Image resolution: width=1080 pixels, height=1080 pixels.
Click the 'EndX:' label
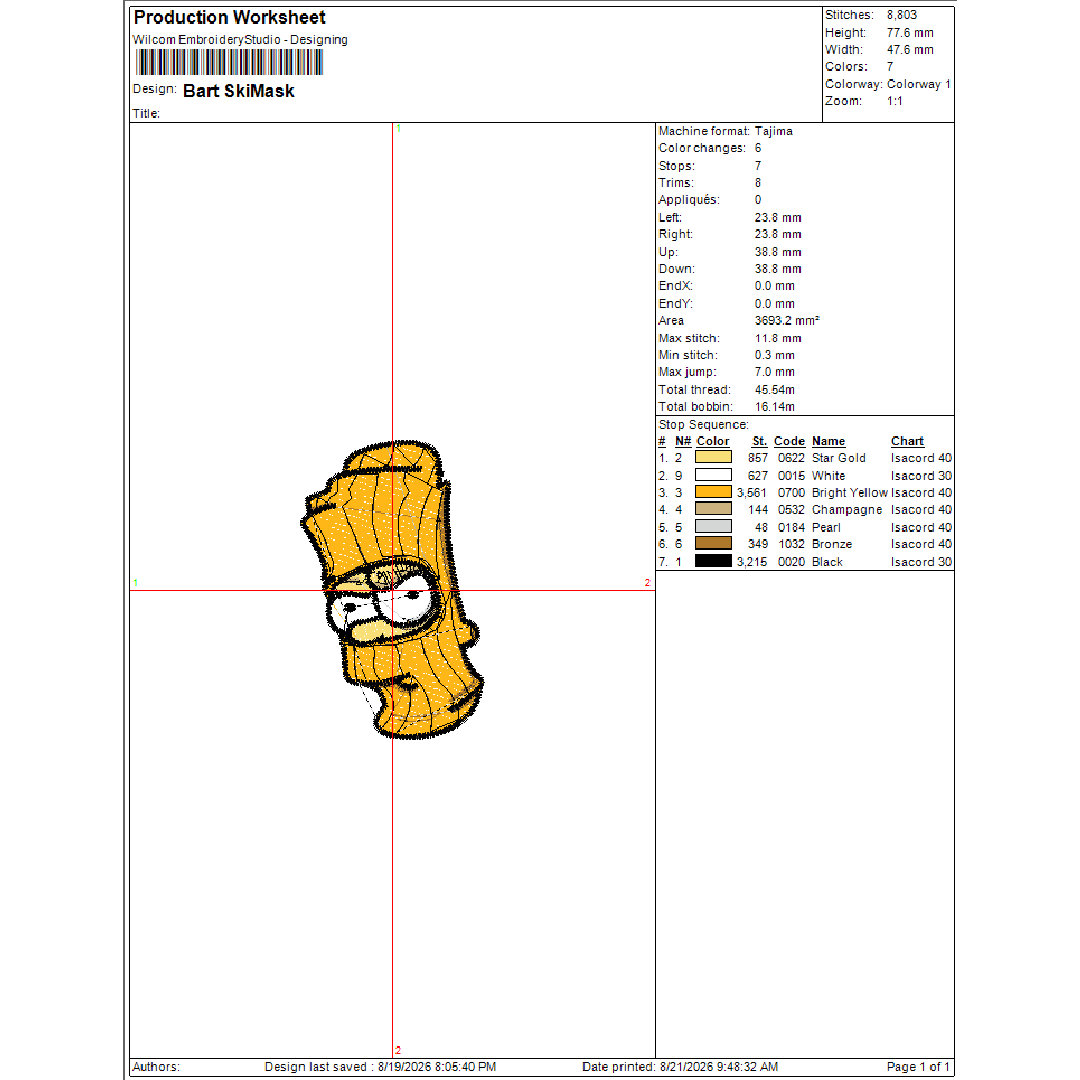(x=676, y=286)
